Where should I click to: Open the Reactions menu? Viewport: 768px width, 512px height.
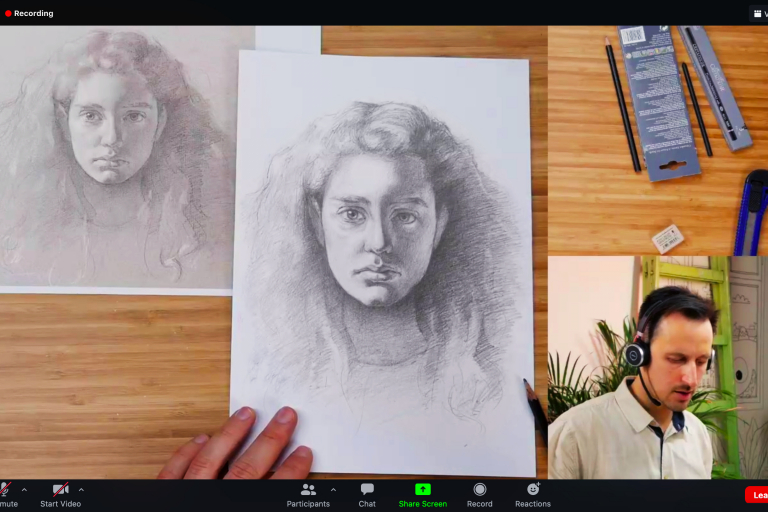(x=533, y=489)
